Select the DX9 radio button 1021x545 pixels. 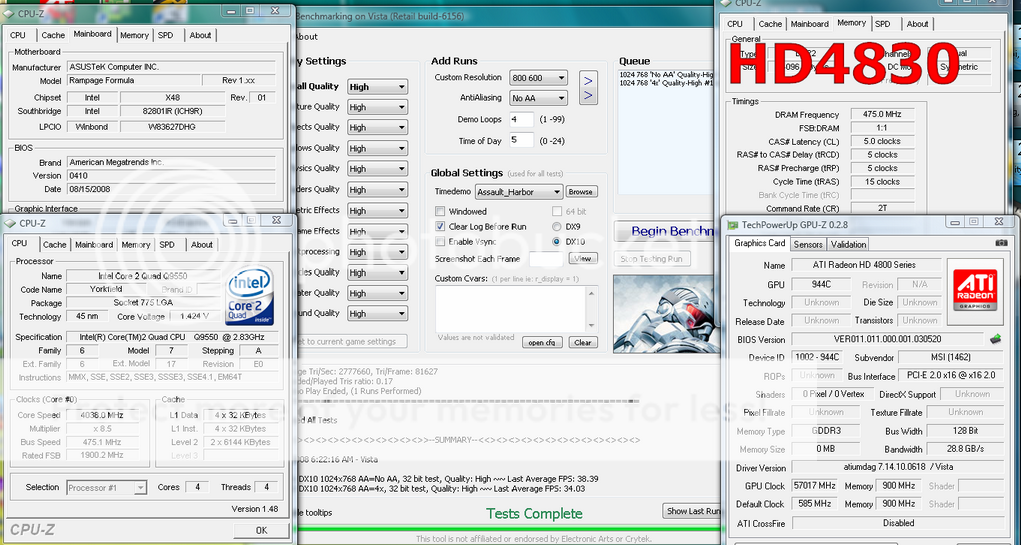pos(557,227)
